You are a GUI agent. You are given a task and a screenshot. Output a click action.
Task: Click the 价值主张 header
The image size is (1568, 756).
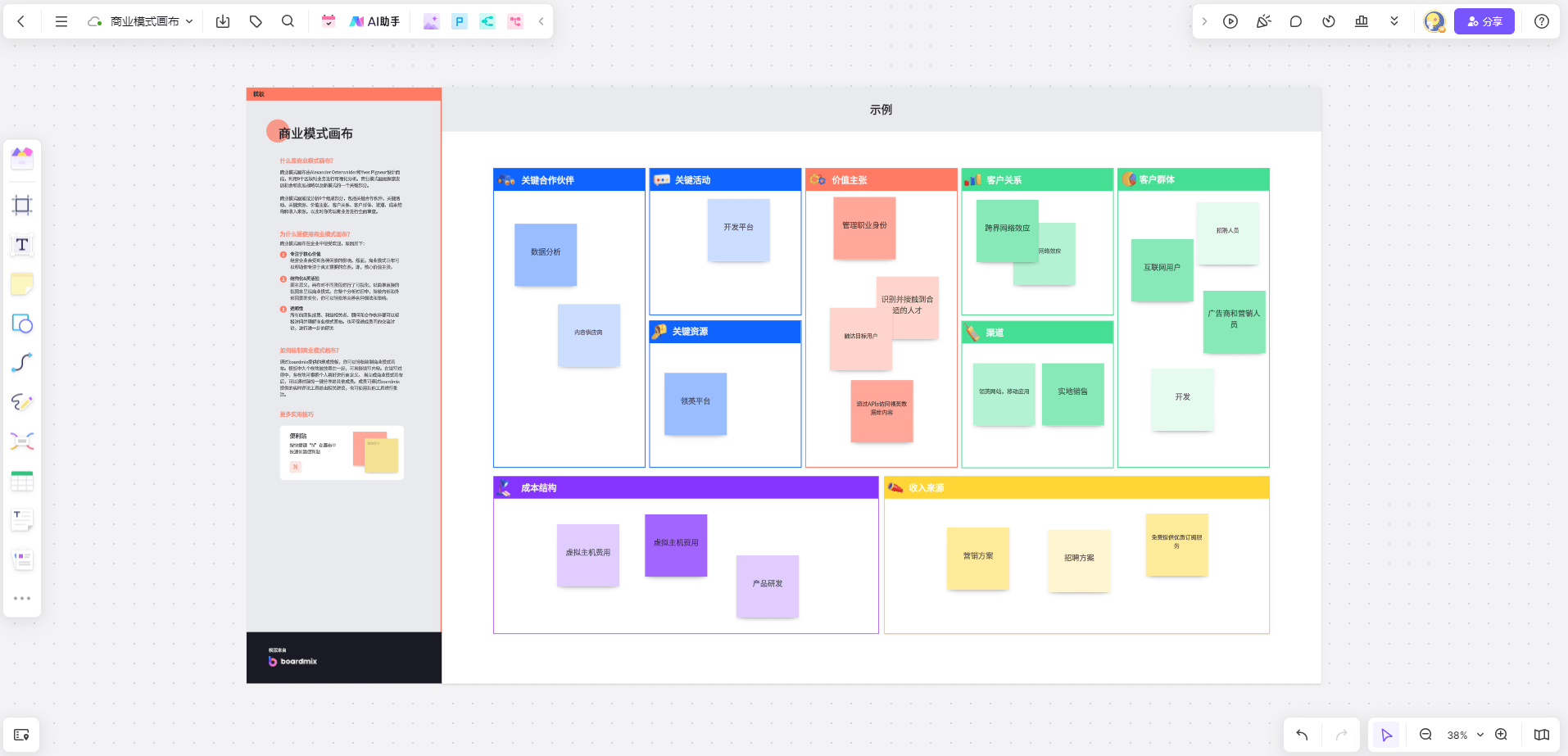pyautogui.click(x=881, y=179)
